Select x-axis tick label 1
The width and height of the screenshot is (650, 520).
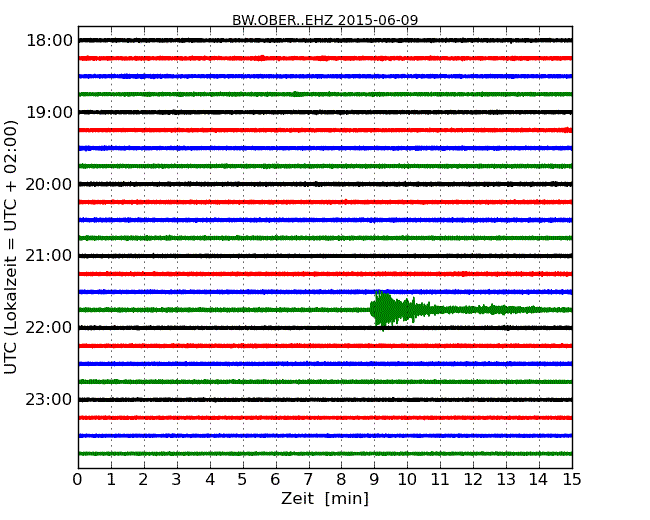point(111,479)
